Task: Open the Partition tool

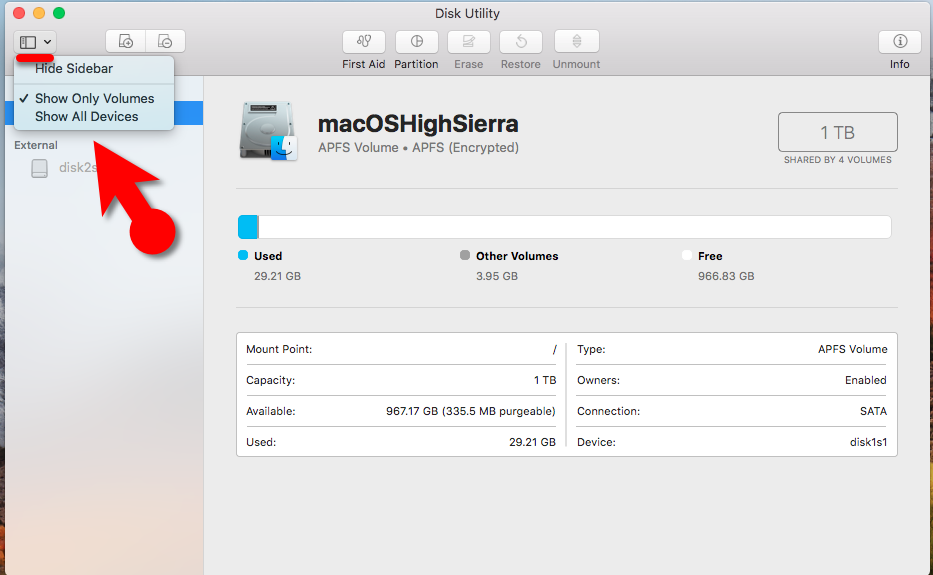Action: (x=417, y=42)
